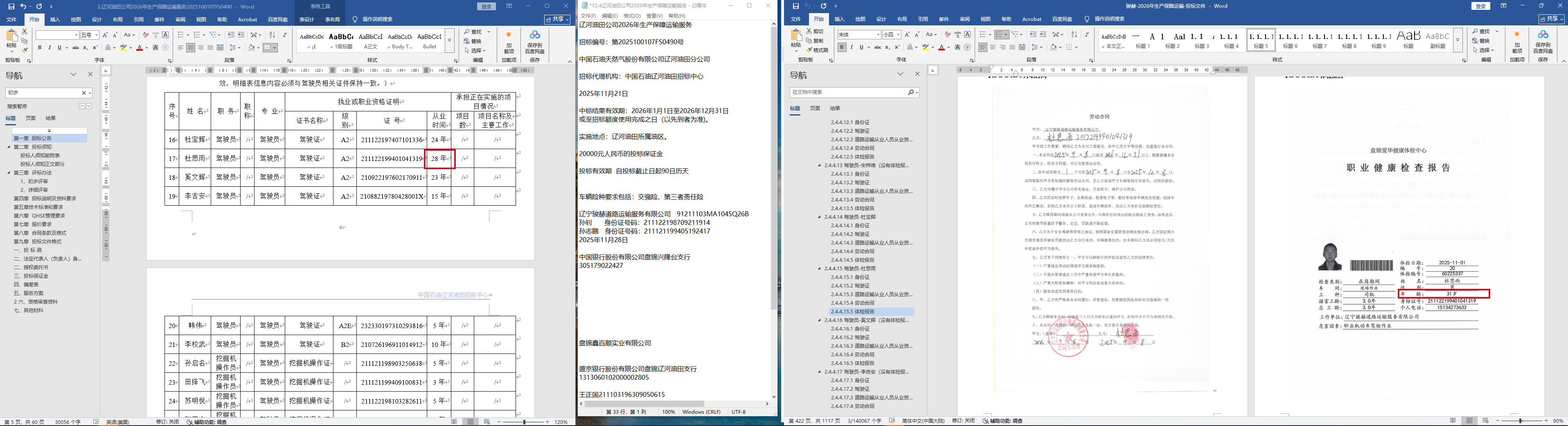Click Add-ins icon in the left Word ribbon
Viewport: 1568px width, 426px height.
(509, 42)
